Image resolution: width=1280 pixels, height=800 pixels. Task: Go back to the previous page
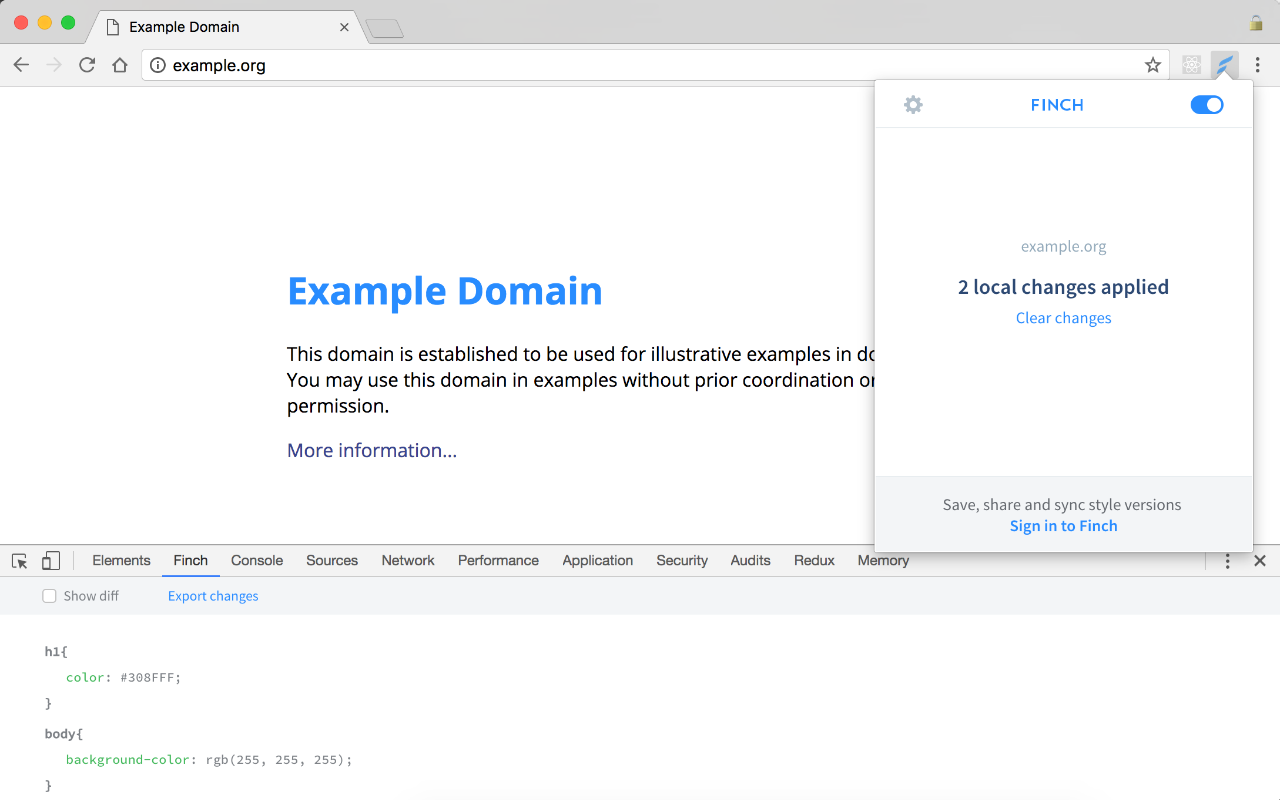21,65
